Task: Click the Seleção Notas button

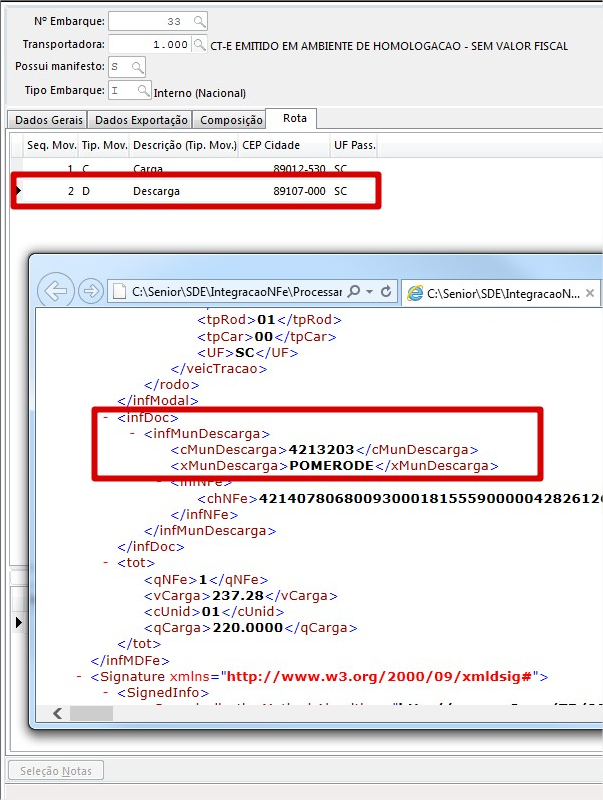Action: pos(56,771)
